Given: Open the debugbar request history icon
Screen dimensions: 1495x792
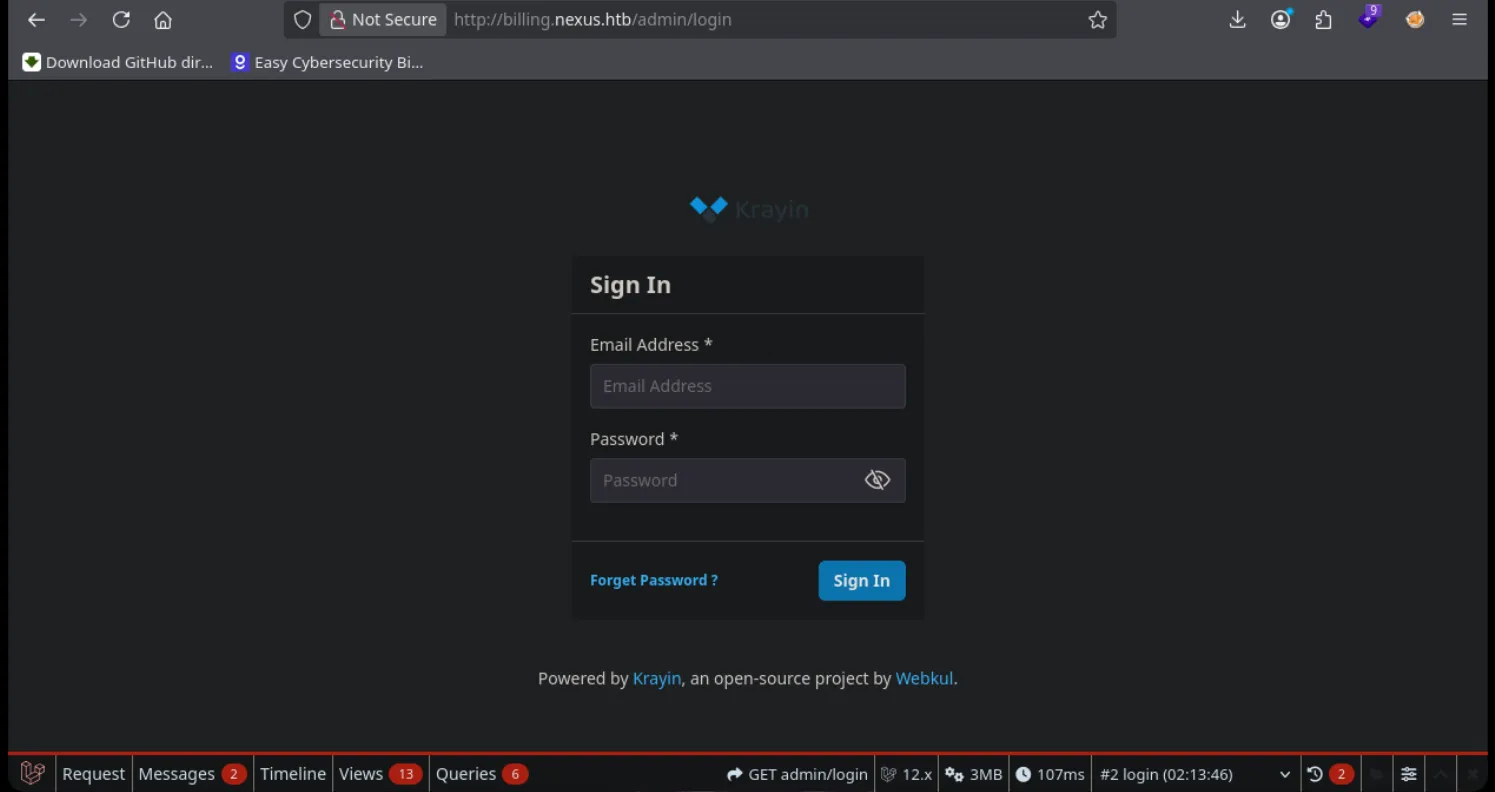Looking at the screenshot, I should tap(1330, 774).
